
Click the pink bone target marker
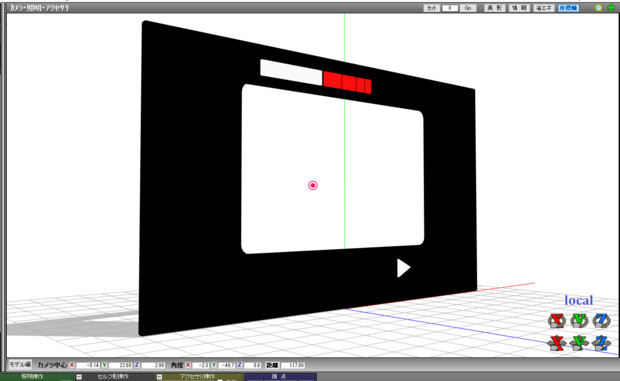point(313,185)
